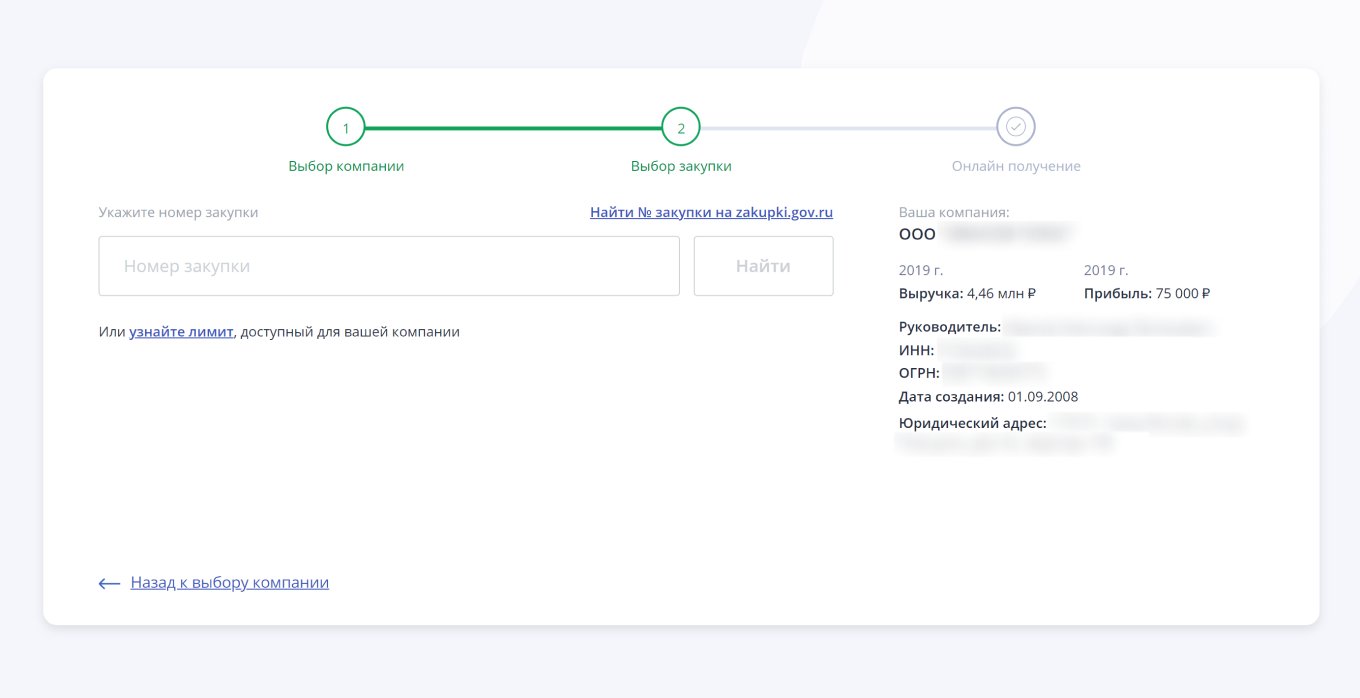The image size is (1360, 698).
Task: Click the "Выручка: 4,46 млн ₽" value
Action: [967, 294]
